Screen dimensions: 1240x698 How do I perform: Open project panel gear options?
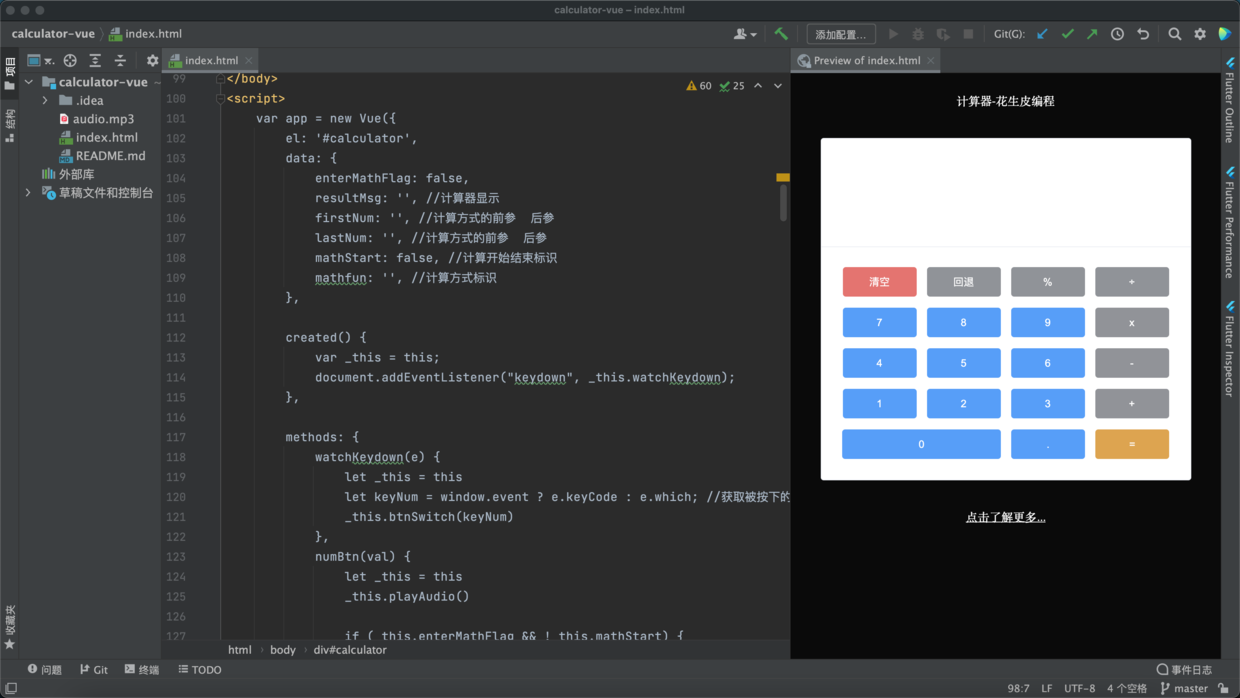pos(152,60)
